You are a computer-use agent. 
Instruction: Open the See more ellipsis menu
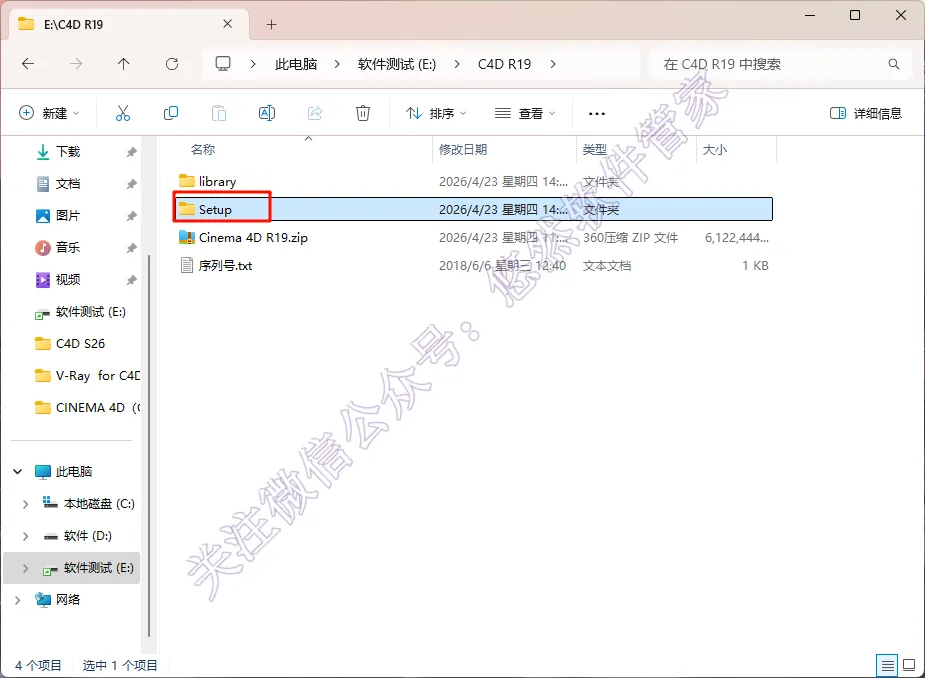596,113
